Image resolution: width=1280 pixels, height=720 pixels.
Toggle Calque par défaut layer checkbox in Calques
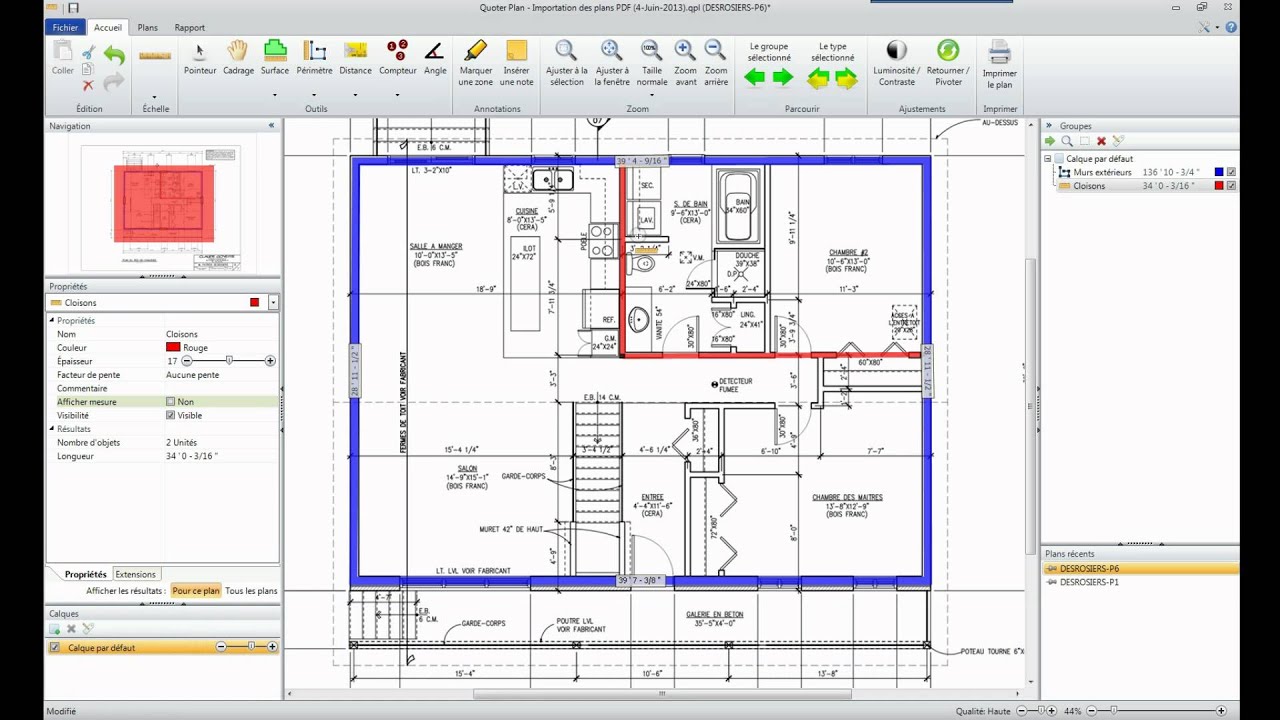coord(55,647)
